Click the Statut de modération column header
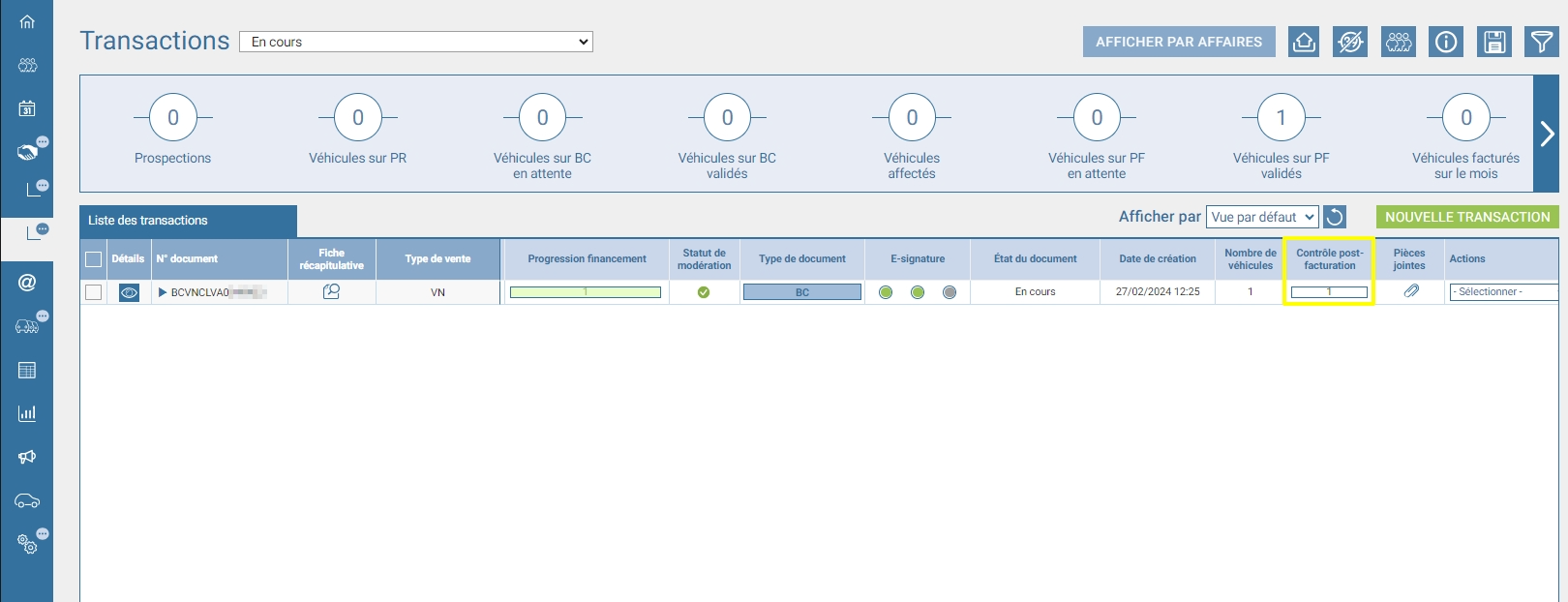Viewport: 1568px width, 602px height. tap(704, 259)
